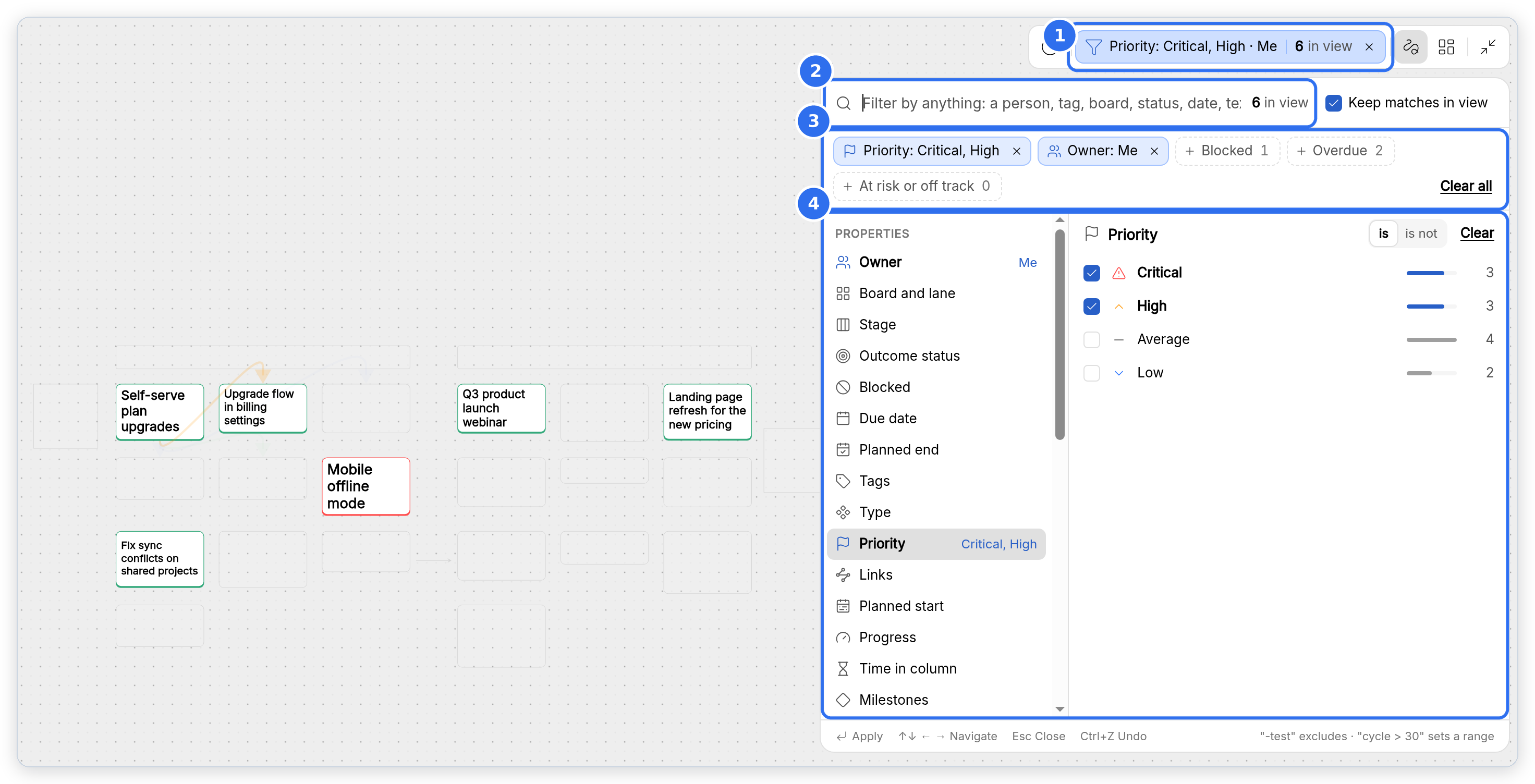The height and width of the screenshot is (784, 1535).
Task: Click the funnel filter icon in toolbar
Action: 1093,46
